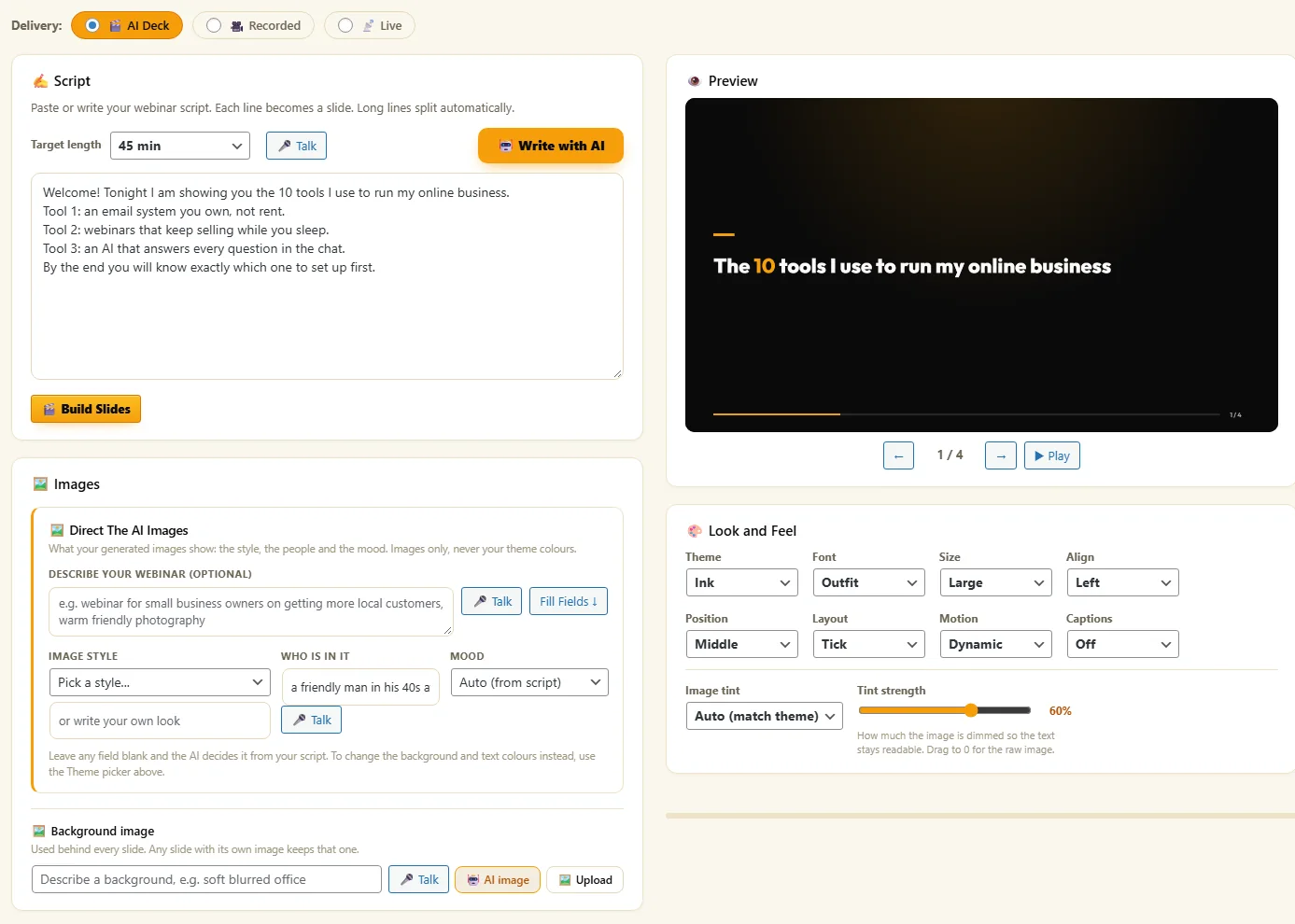Click the Preview section eye icon

click(x=694, y=81)
